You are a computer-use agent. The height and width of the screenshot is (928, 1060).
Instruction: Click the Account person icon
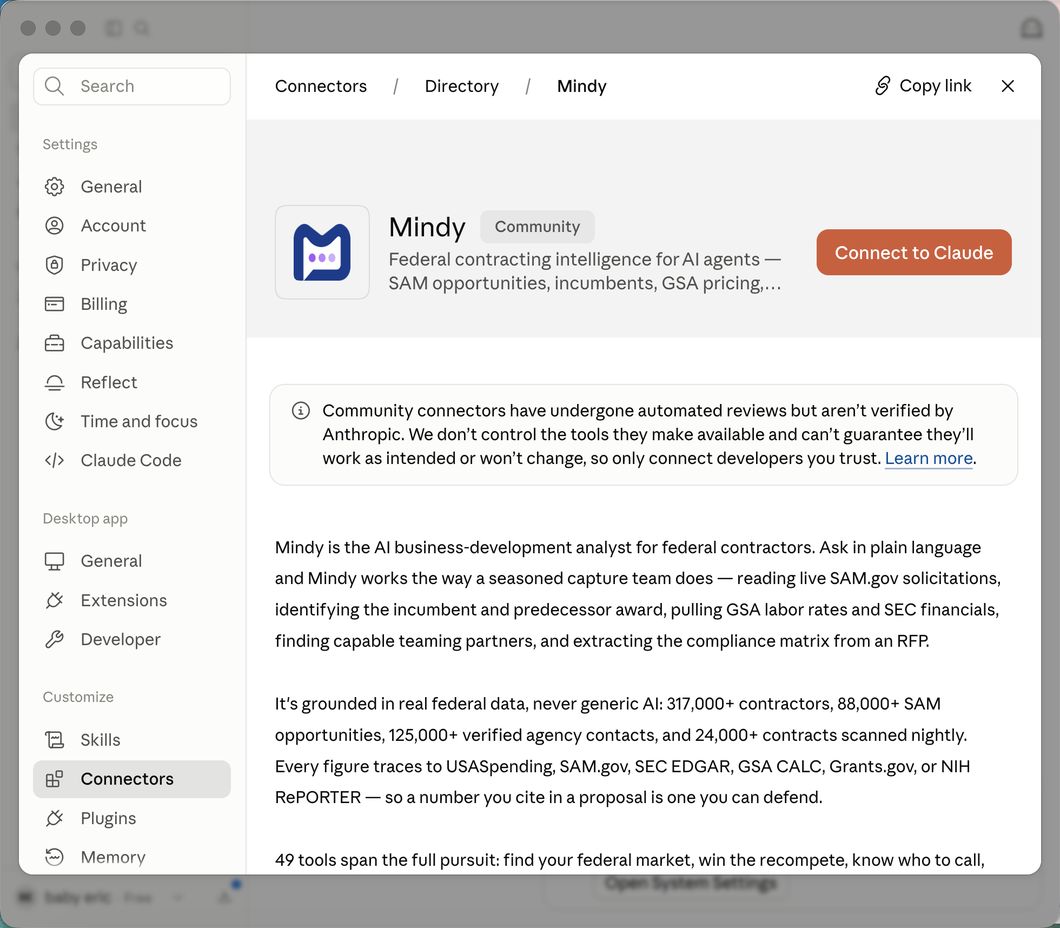tap(54, 226)
